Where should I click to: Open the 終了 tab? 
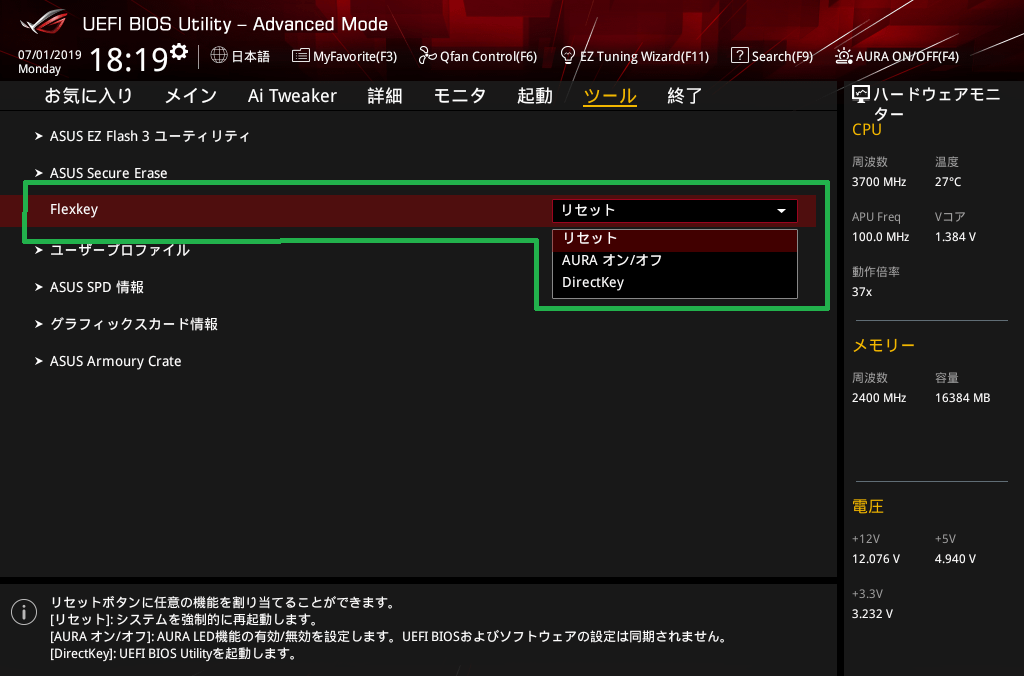684,96
